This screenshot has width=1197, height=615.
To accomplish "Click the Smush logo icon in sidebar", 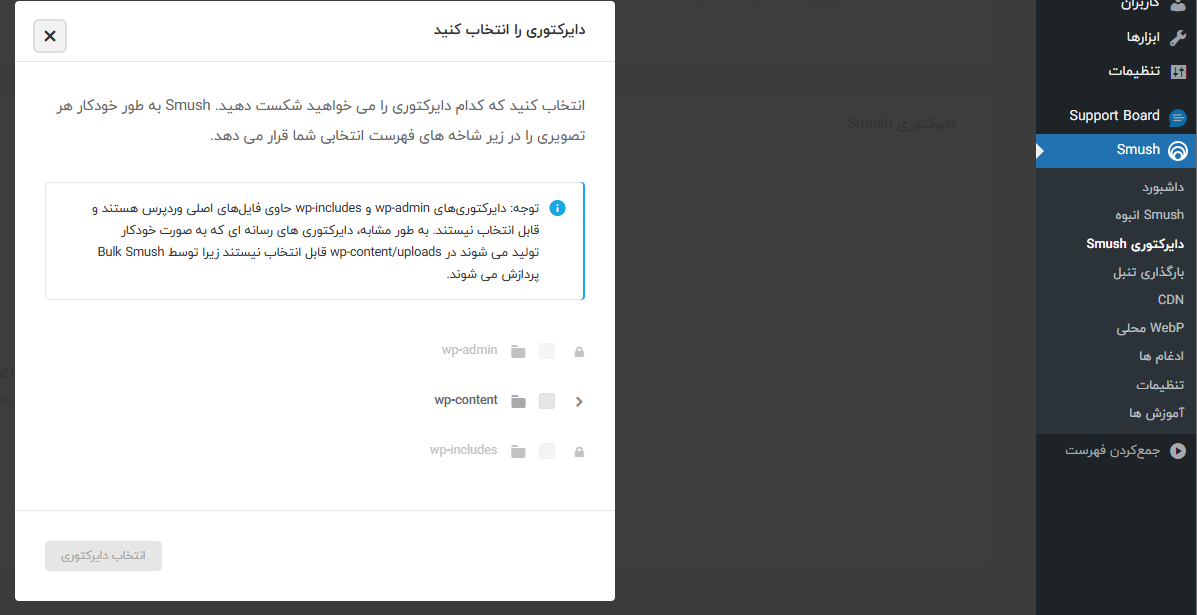I will 1178,150.
